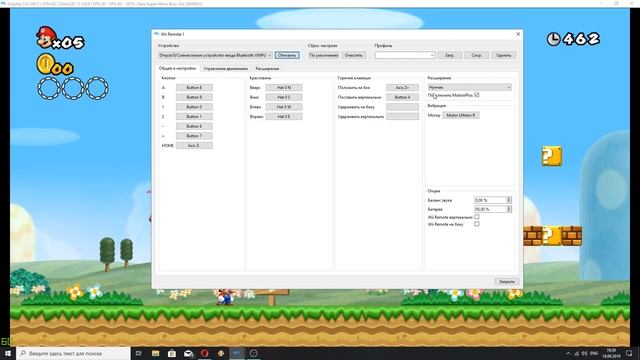Open File Explorer from the taskbar
The width and height of the screenshot is (640, 360).
[156, 353]
